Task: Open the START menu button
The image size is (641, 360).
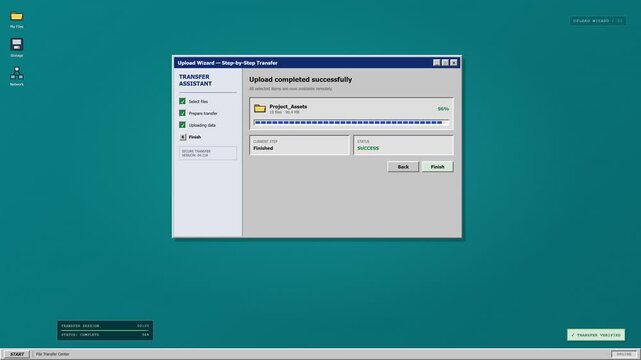Action: [17, 354]
